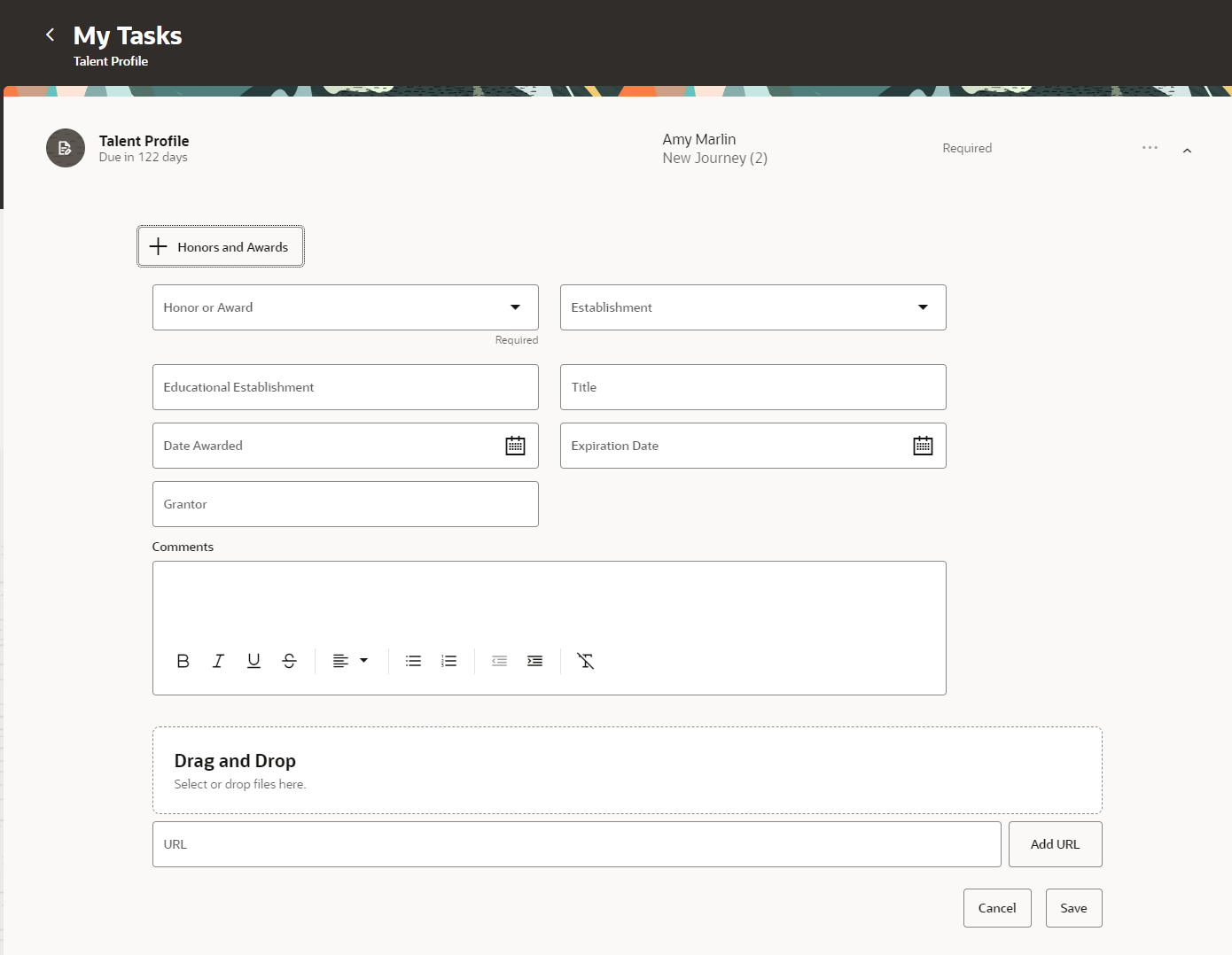Insert a numbered list in Comments
The height and width of the screenshot is (955, 1232).
click(x=448, y=660)
